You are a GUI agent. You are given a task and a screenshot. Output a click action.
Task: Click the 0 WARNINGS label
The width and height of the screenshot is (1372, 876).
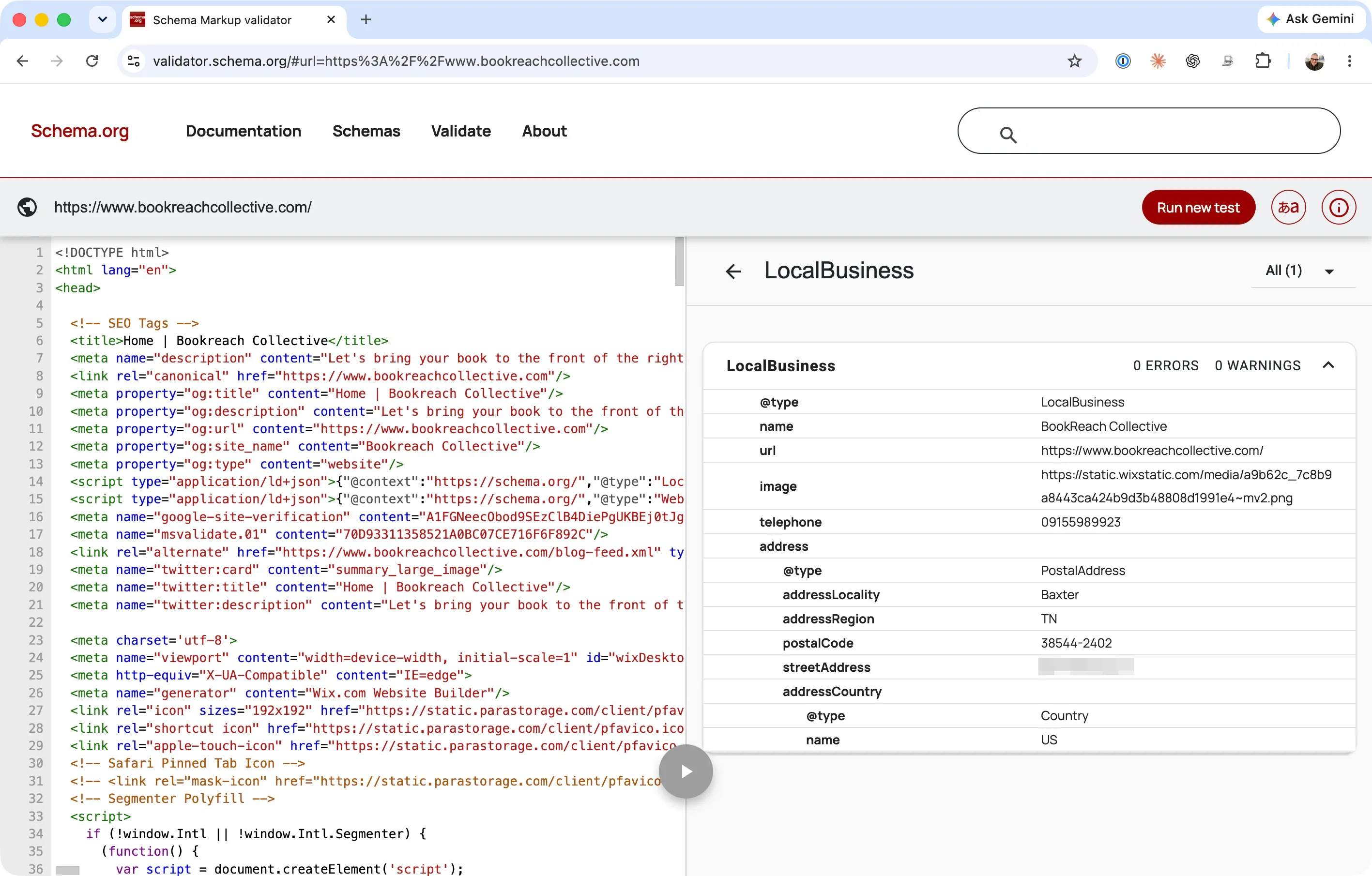[x=1257, y=366]
